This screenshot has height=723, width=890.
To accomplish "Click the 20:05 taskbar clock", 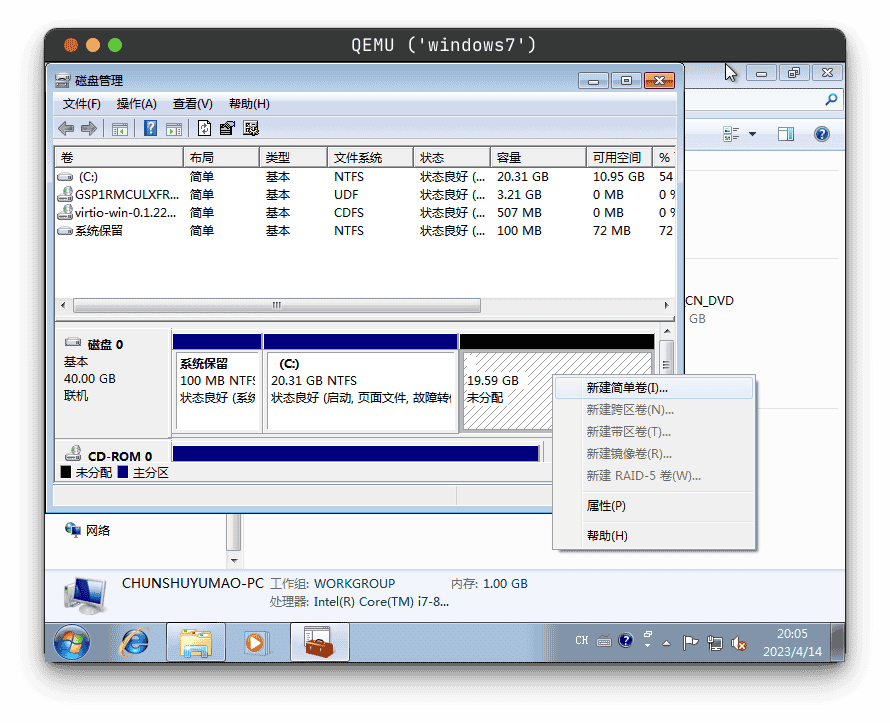I will (792, 634).
